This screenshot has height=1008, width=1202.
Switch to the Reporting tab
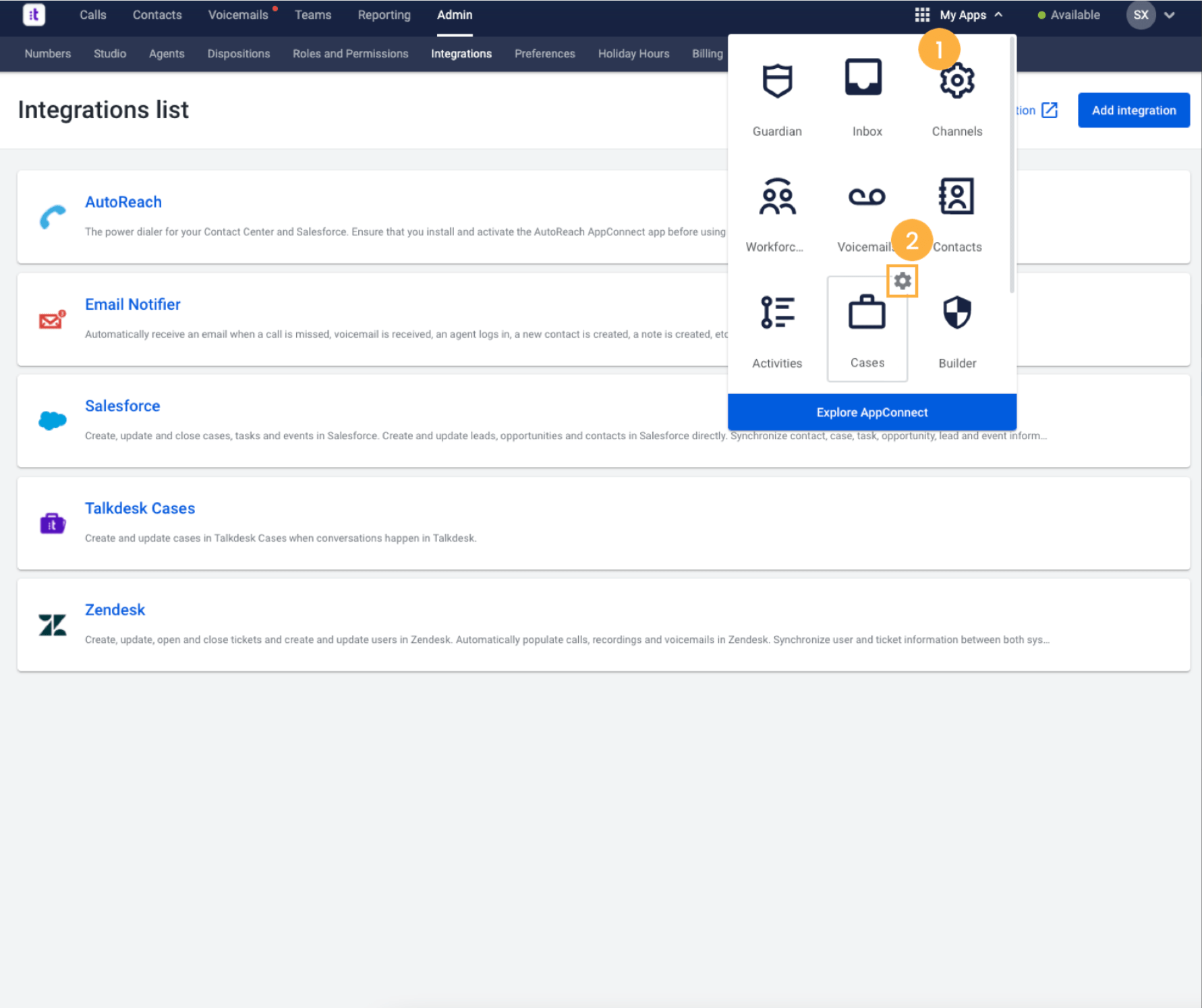[x=384, y=14]
